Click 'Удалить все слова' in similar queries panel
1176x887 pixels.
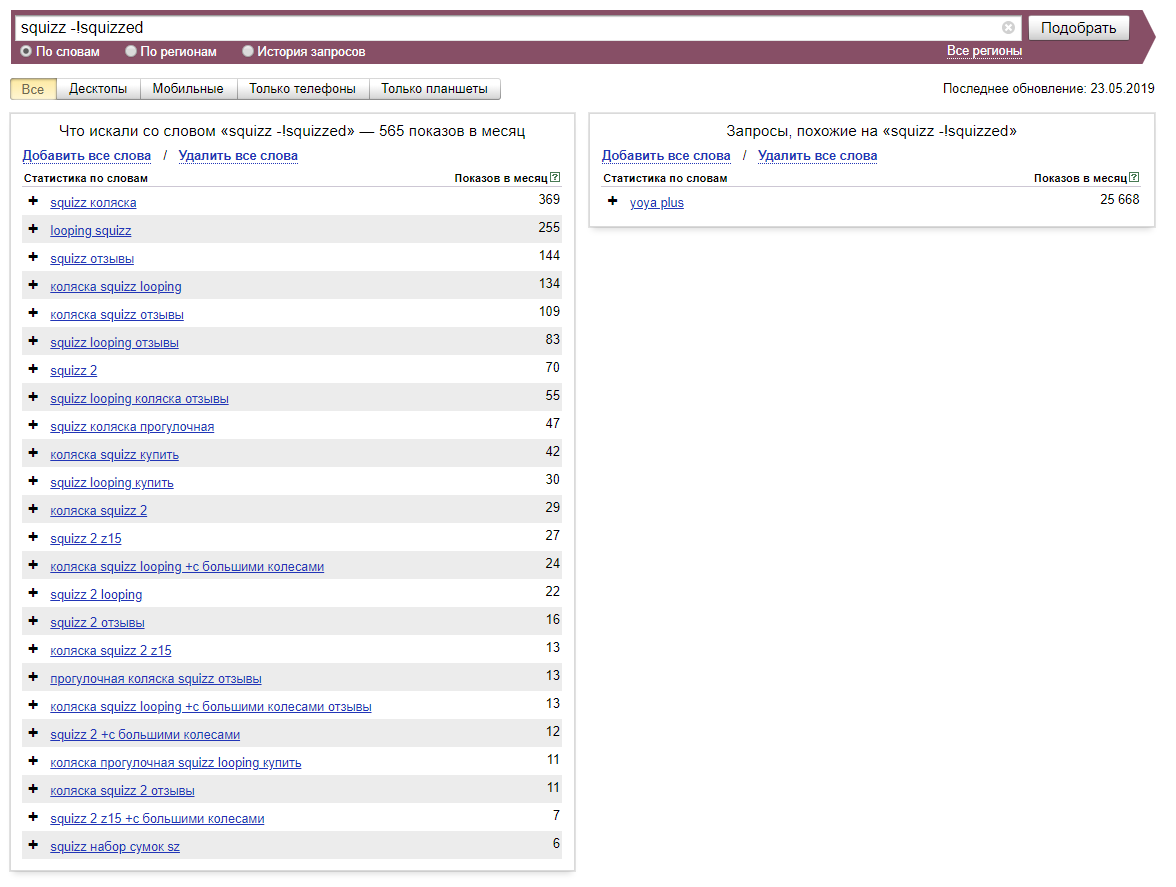click(818, 156)
